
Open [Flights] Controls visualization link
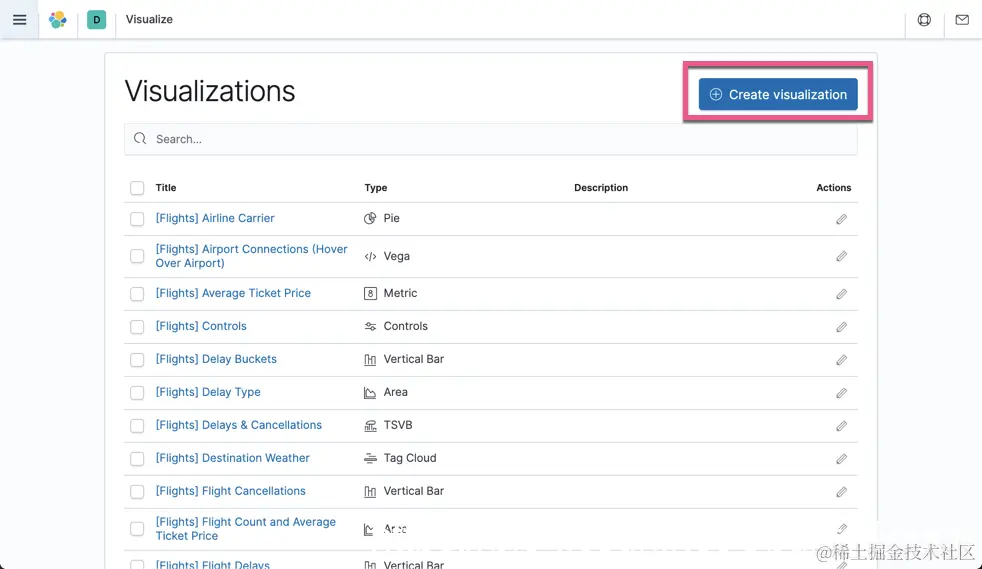pyautogui.click(x=201, y=326)
